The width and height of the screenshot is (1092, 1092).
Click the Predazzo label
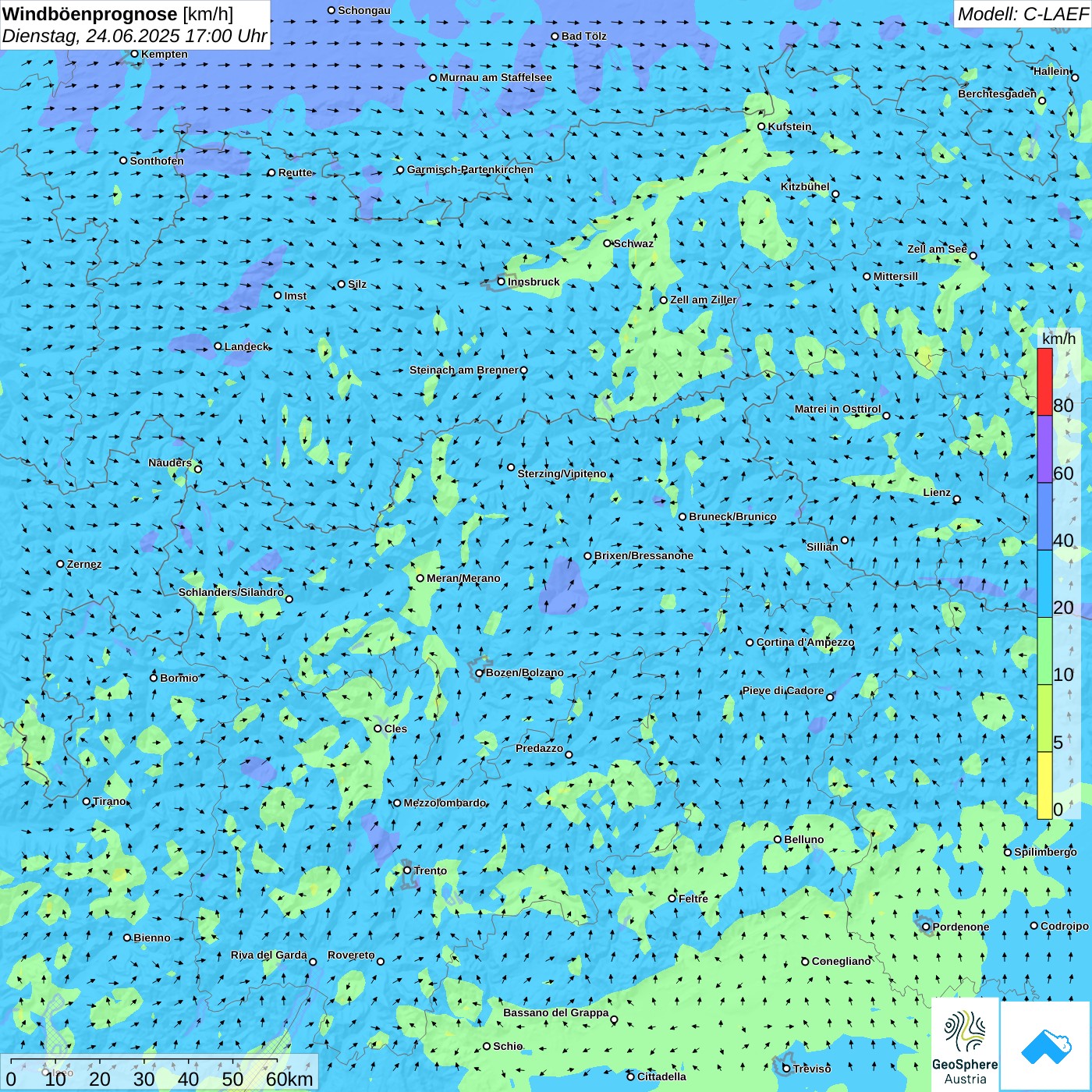tap(539, 748)
